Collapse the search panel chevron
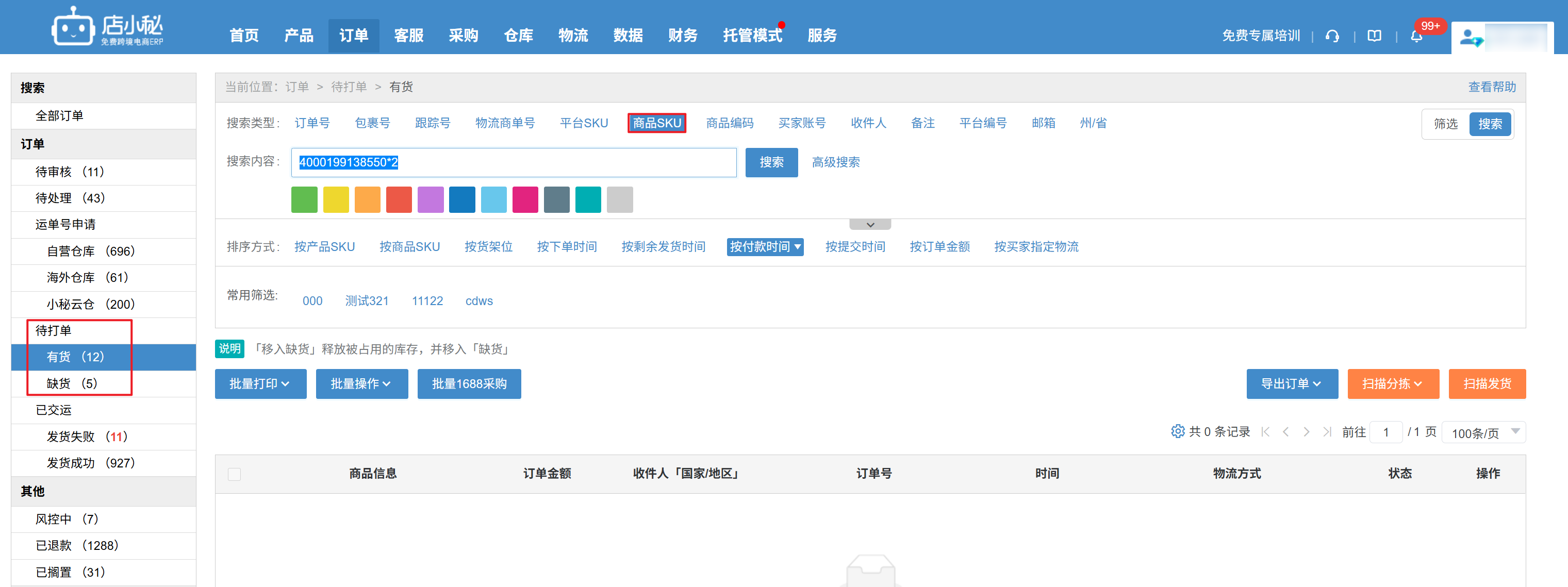The image size is (1568, 587). tap(870, 225)
